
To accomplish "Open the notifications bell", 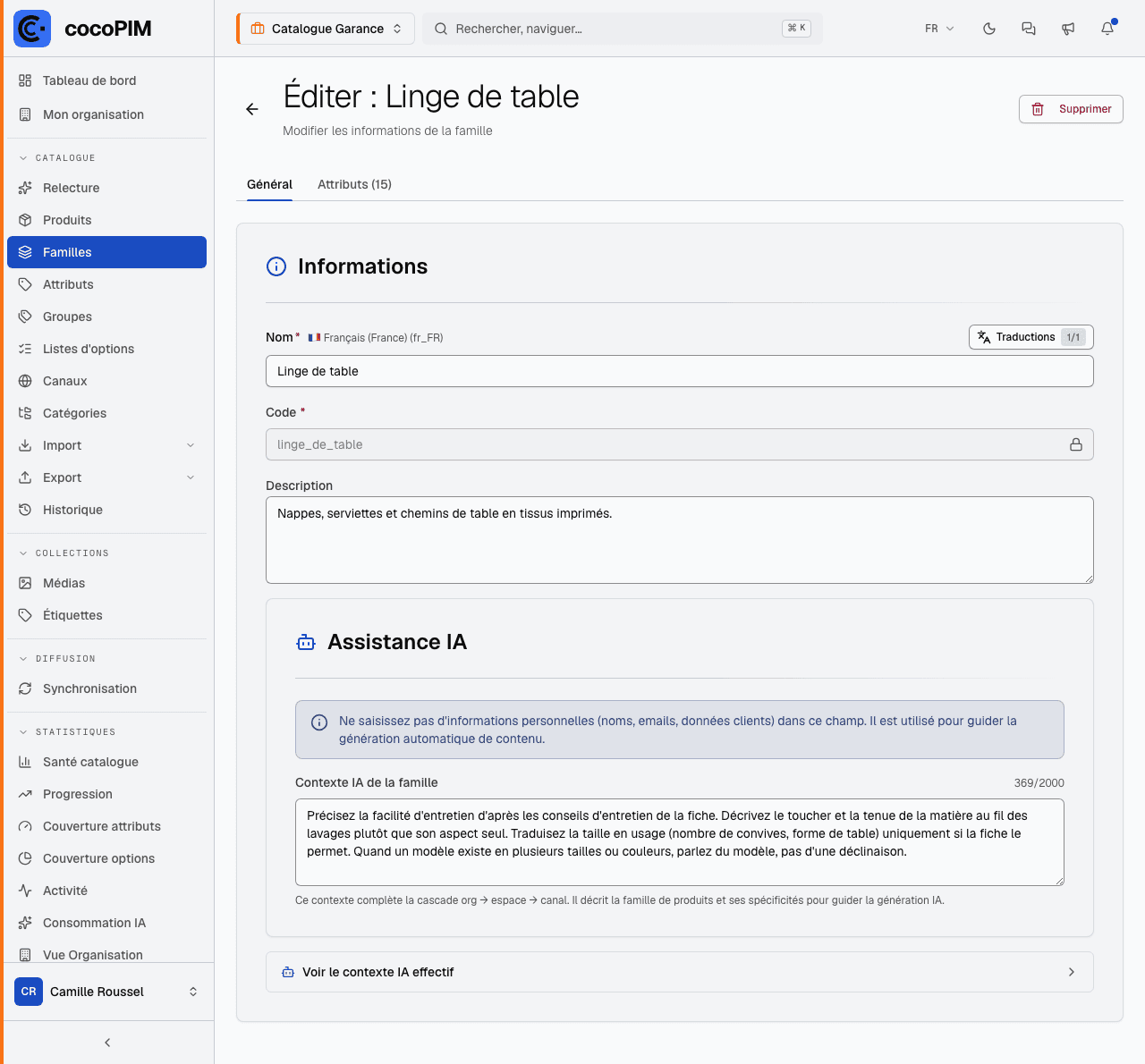I will click(x=1107, y=29).
